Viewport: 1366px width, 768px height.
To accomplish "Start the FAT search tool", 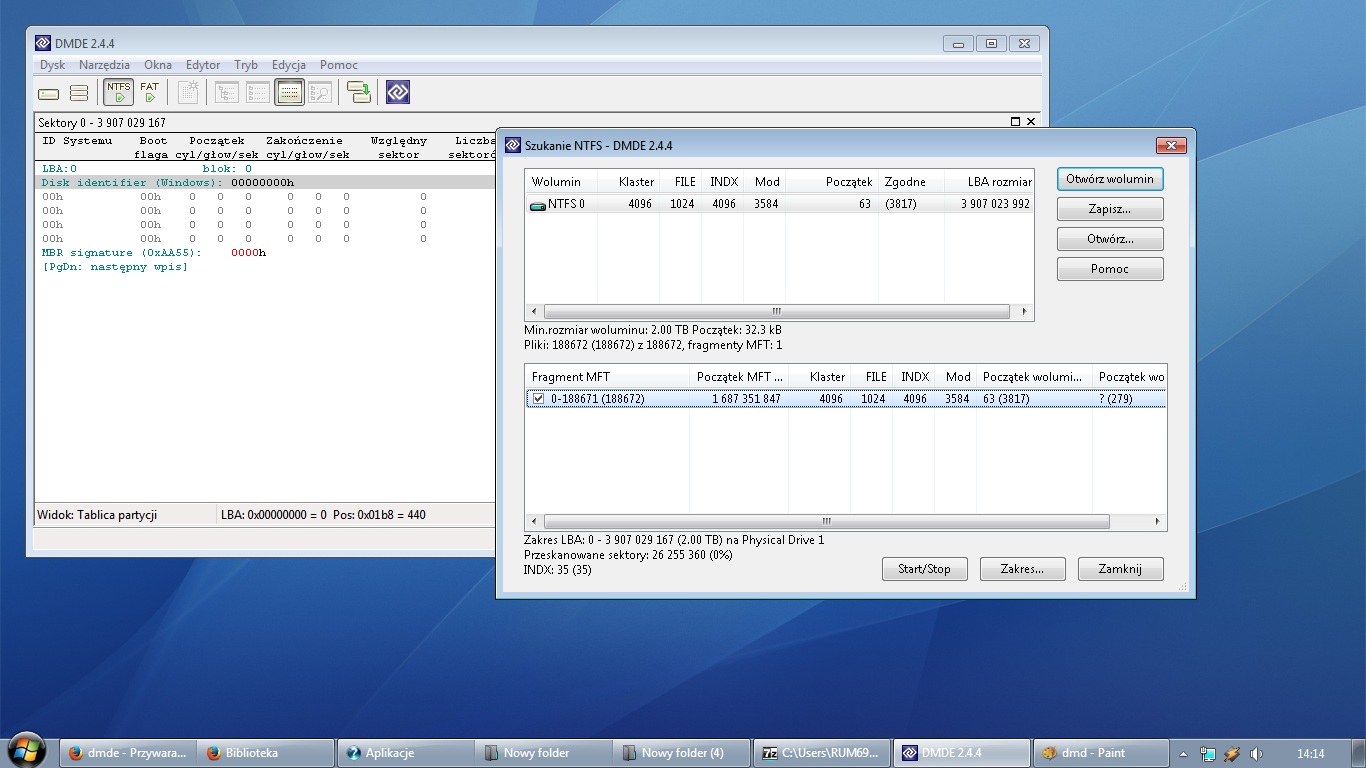I will click(149, 92).
